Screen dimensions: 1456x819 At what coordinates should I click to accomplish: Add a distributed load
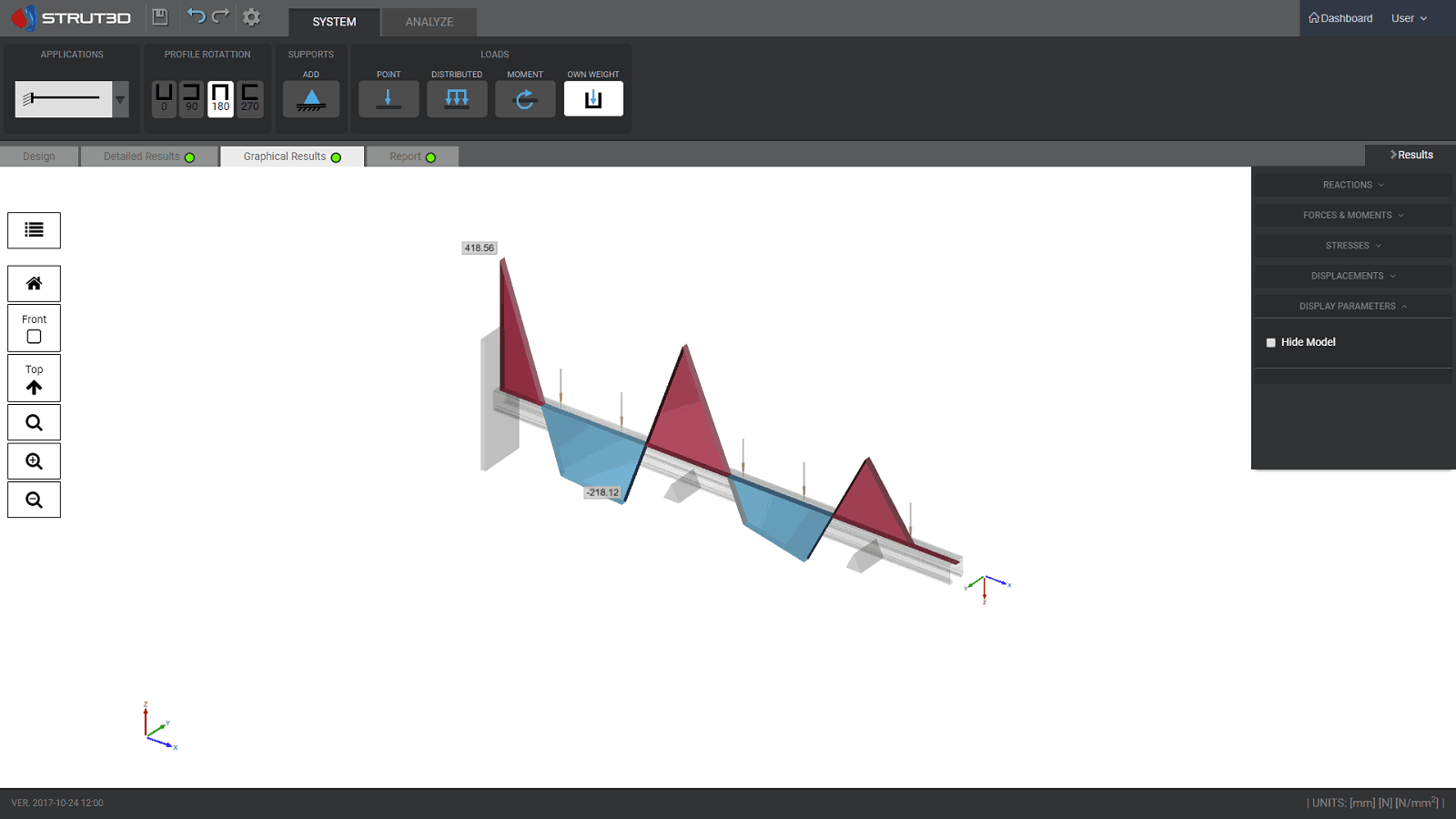click(x=457, y=98)
